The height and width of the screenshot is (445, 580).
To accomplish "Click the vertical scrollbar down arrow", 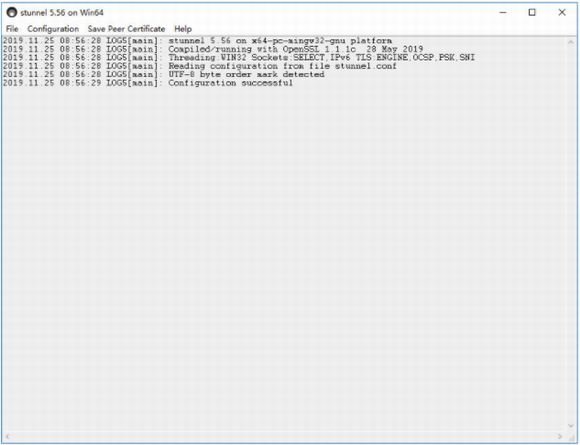I will click(x=570, y=426).
